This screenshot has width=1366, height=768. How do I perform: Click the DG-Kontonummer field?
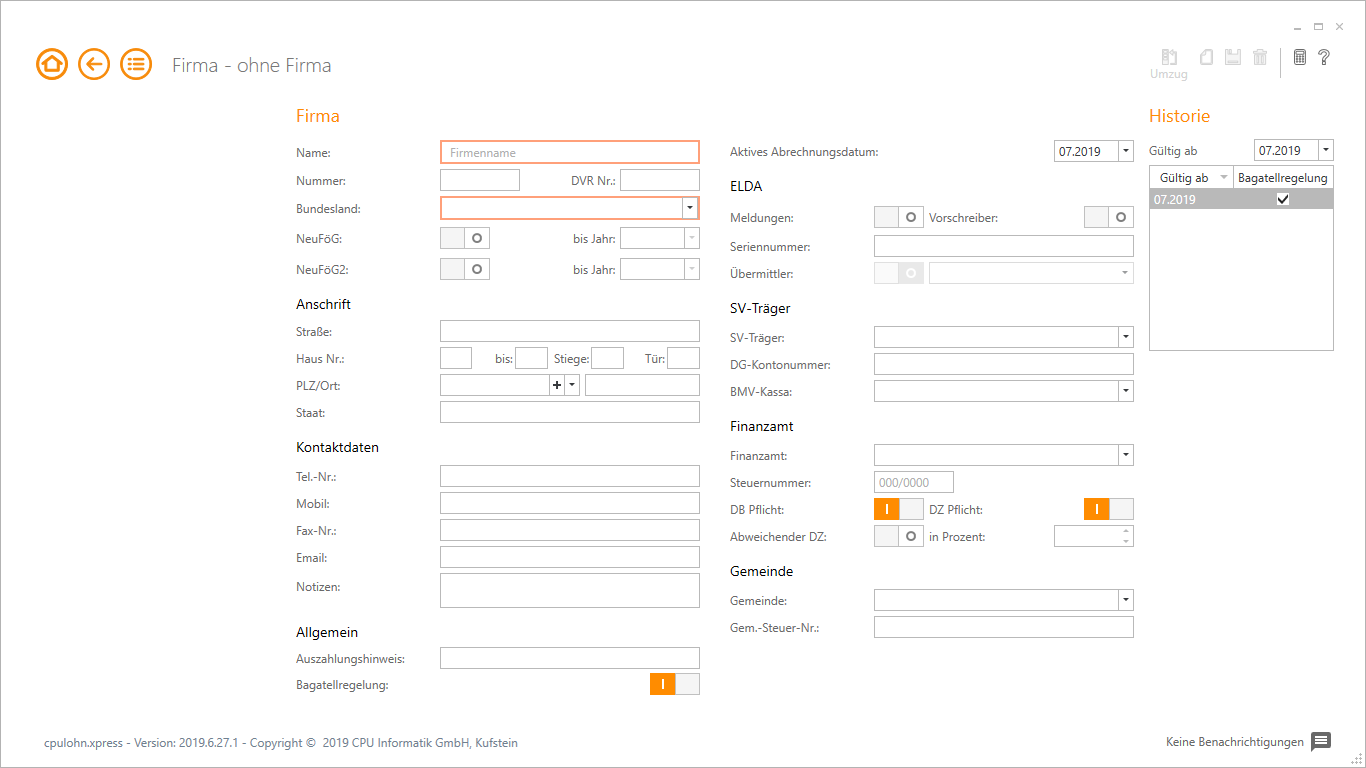point(1004,364)
